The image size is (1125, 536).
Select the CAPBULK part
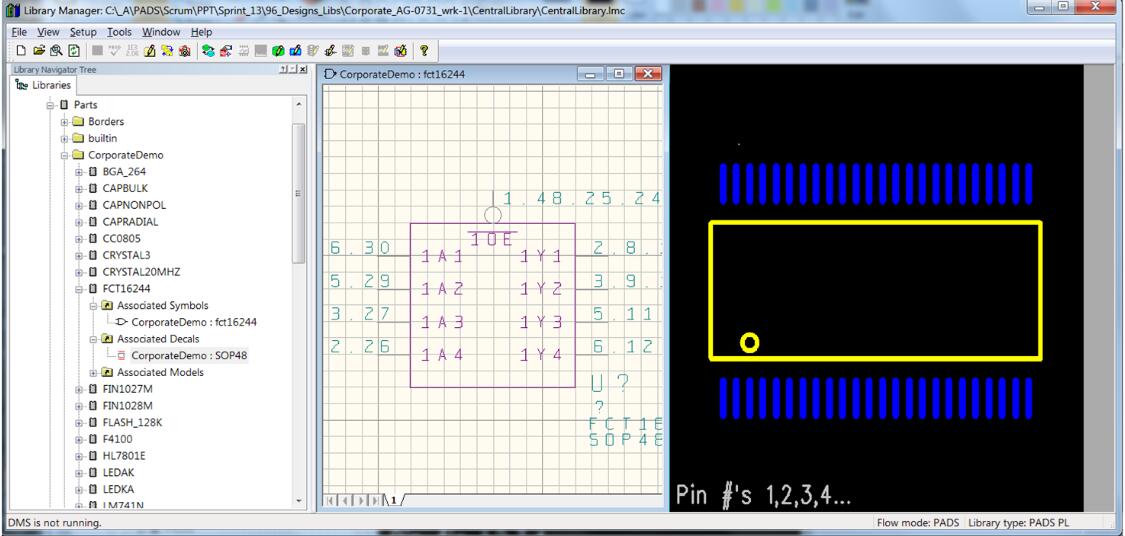coord(125,189)
